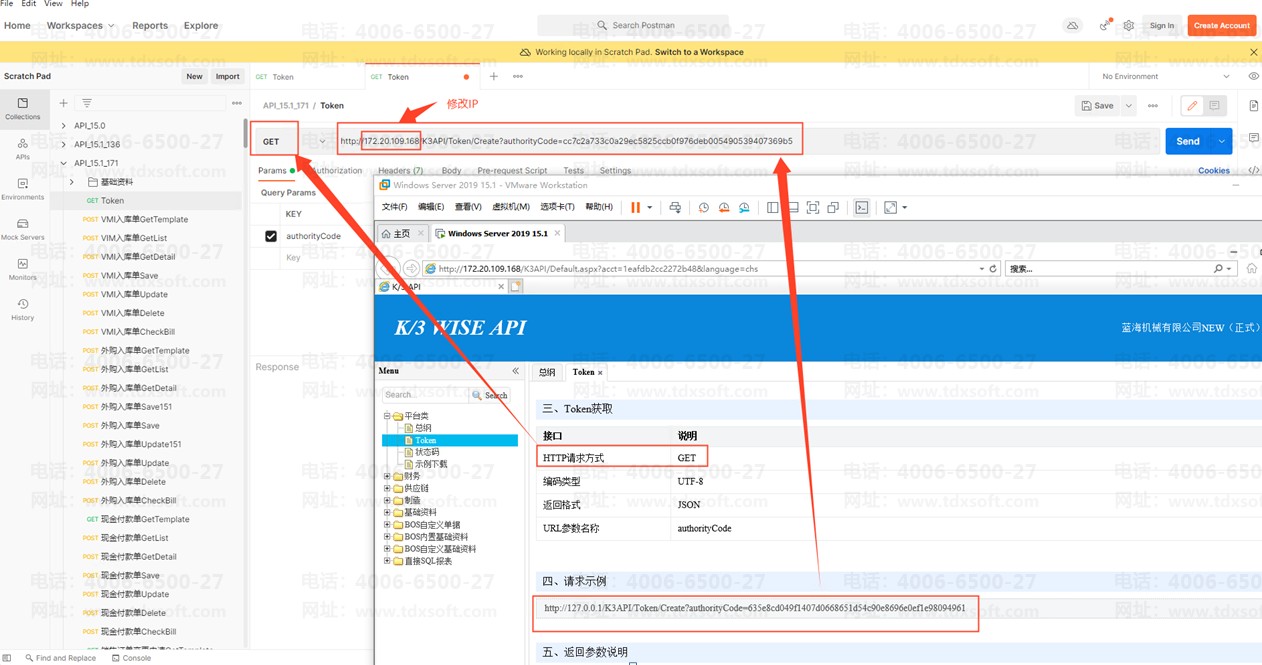Switch to the Headers (7) tab
The height and width of the screenshot is (665, 1262).
400,171
